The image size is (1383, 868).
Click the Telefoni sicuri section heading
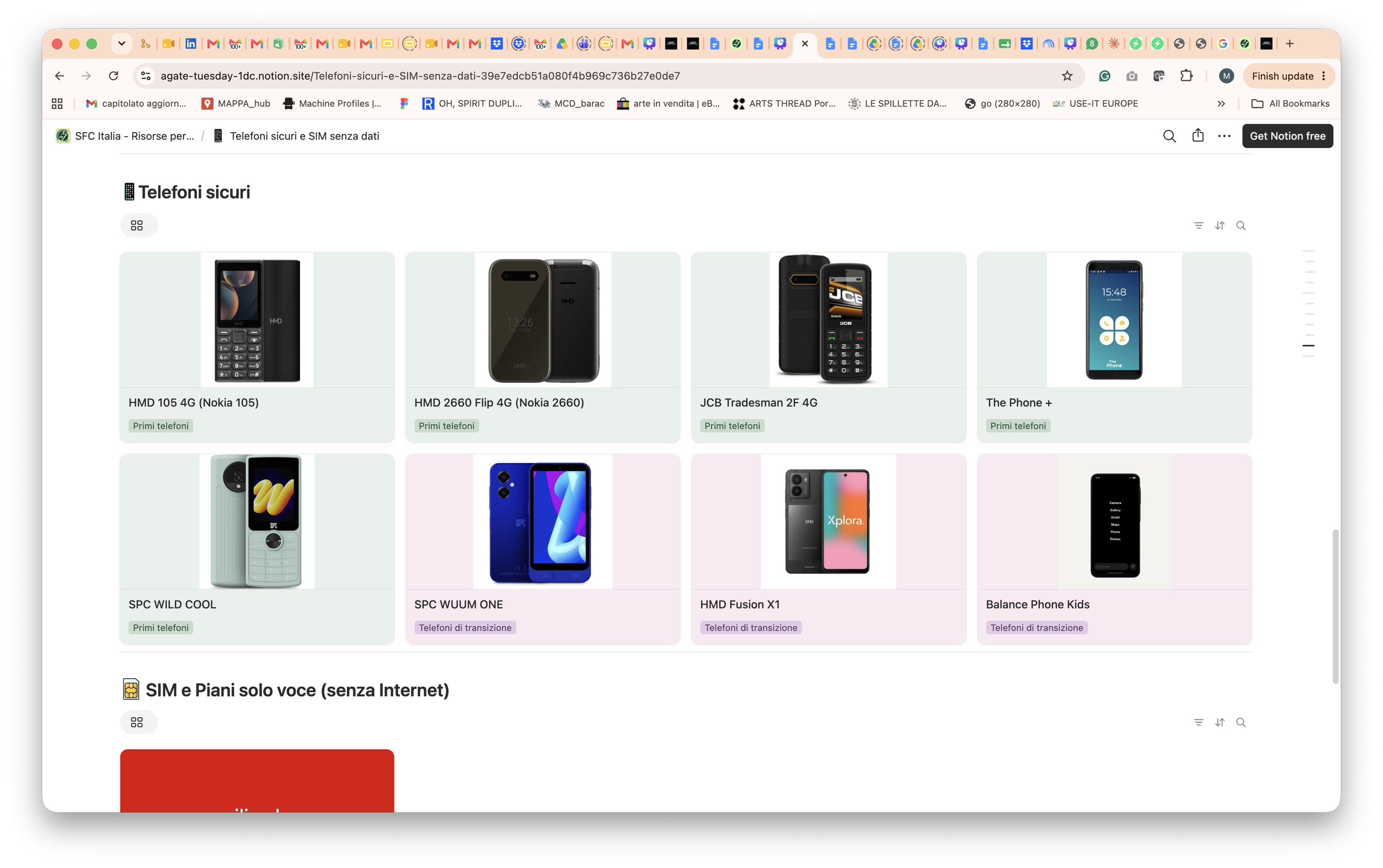pyautogui.click(x=194, y=192)
